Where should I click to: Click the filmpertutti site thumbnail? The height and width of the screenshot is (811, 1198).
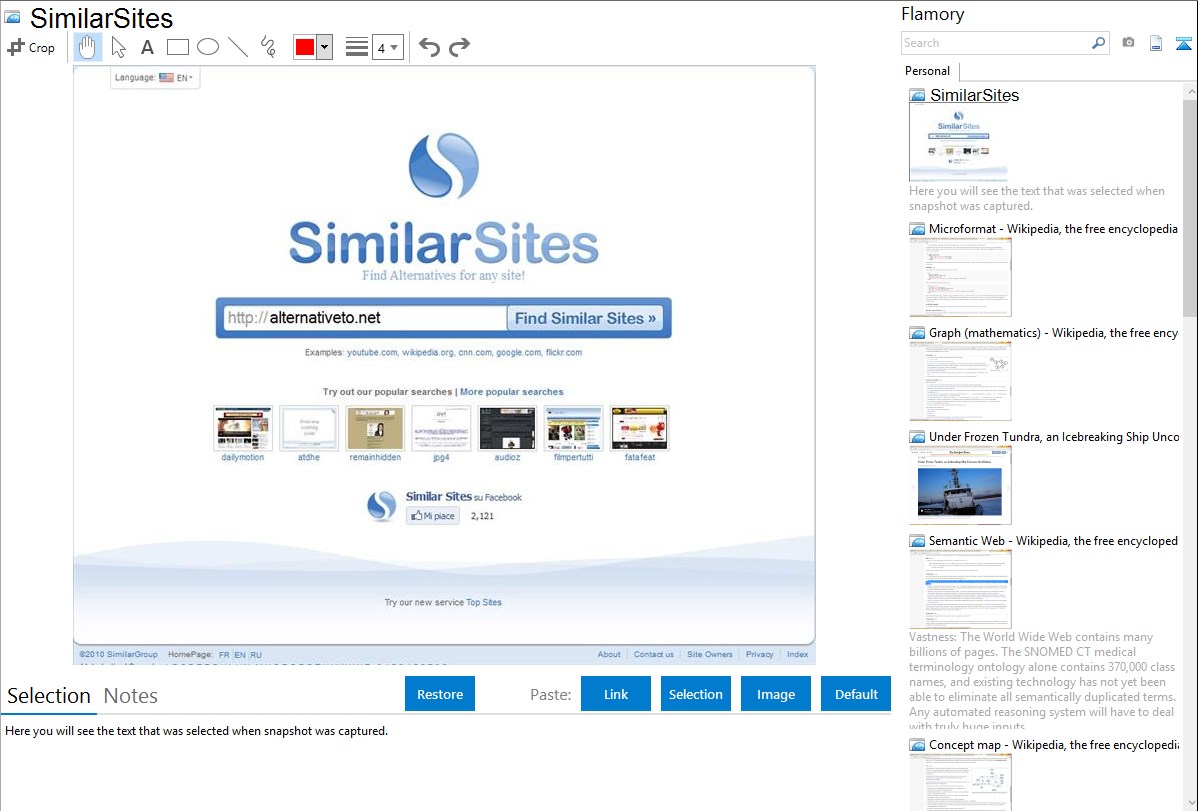573,428
